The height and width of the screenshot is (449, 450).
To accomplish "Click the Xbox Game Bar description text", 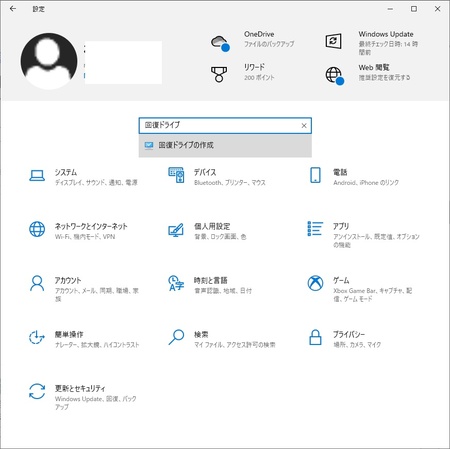I will [x=373, y=295].
